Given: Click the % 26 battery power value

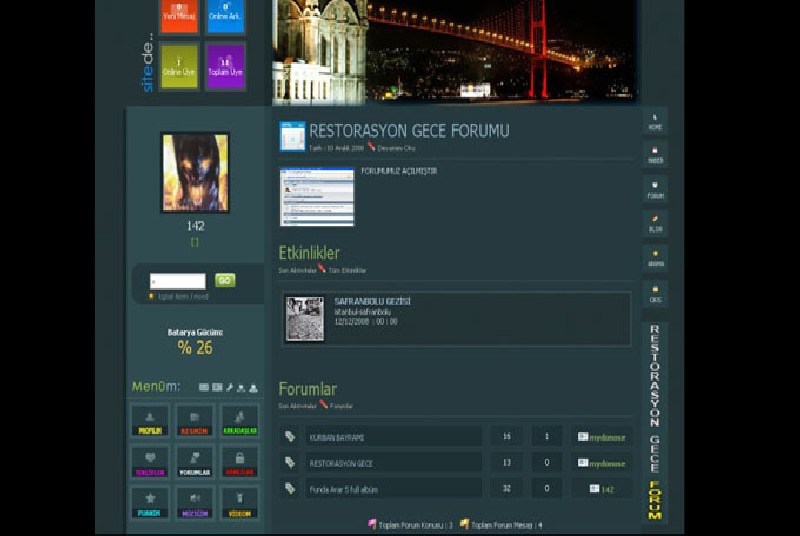Looking at the screenshot, I should (195, 348).
